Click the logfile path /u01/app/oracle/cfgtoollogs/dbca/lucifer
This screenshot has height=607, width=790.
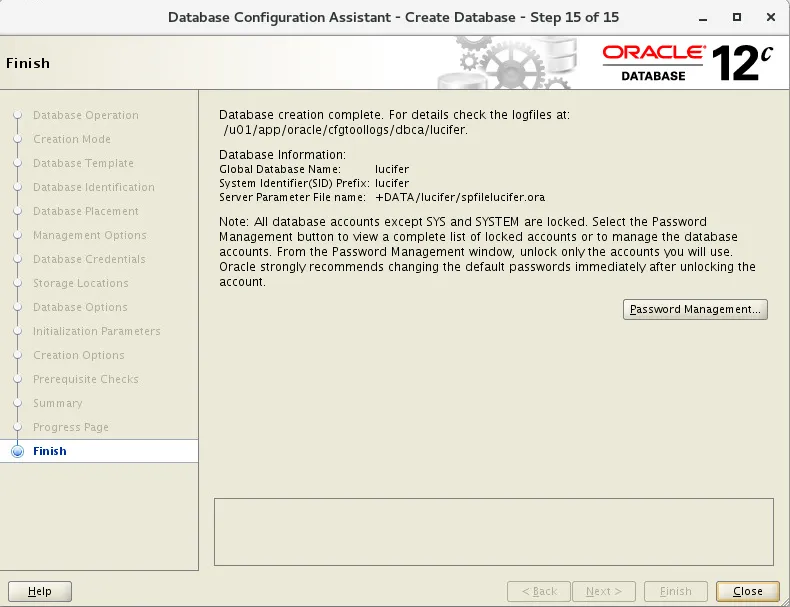(346, 130)
